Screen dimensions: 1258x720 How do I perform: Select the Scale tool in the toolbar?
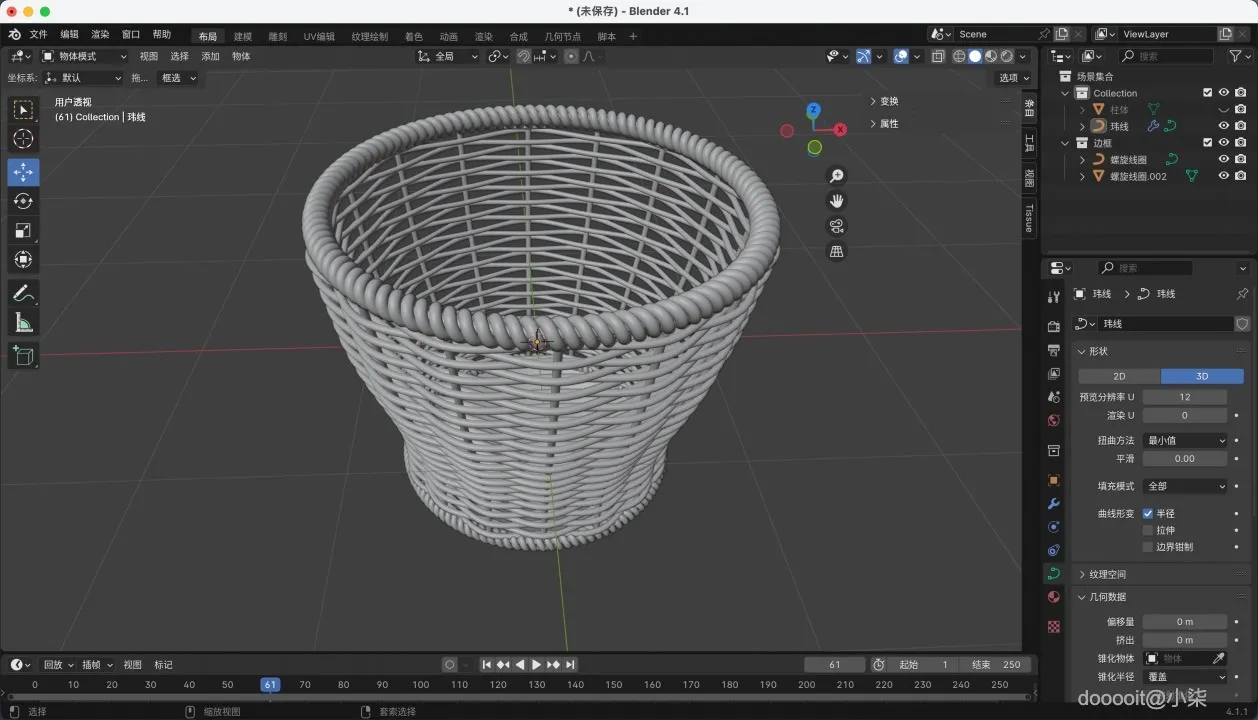(x=23, y=230)
